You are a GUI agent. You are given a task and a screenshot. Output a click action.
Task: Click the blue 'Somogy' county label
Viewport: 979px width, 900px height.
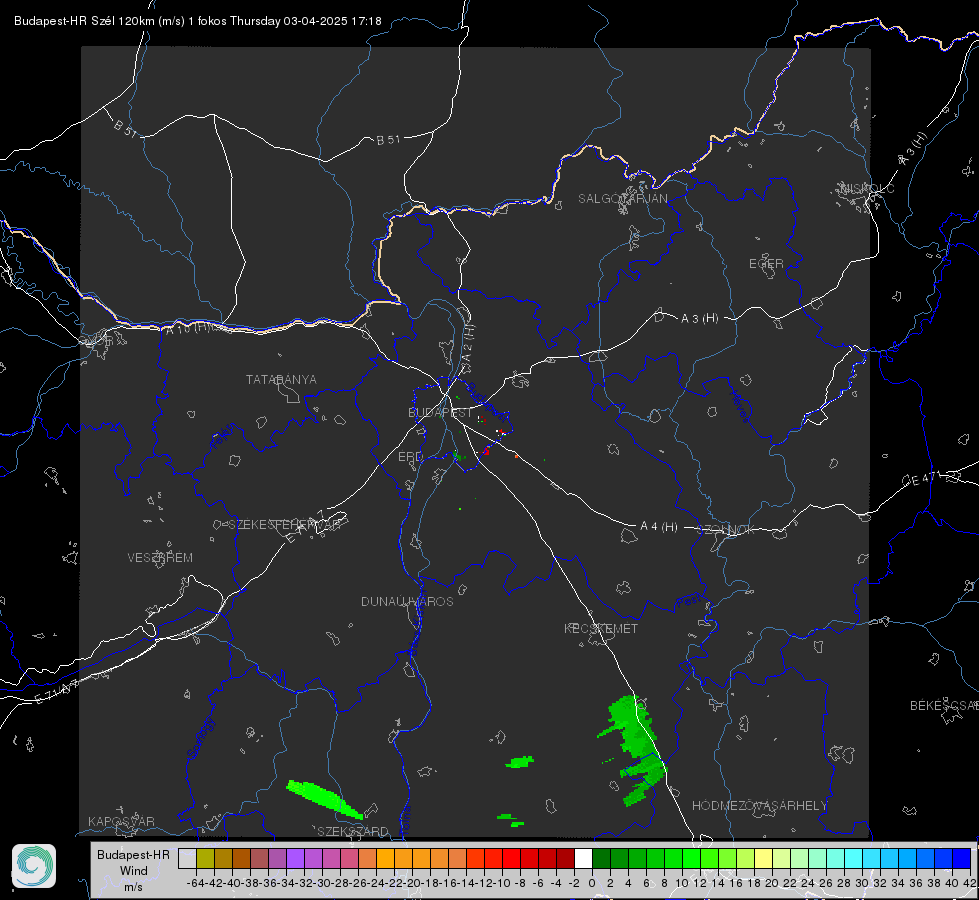point(200,738)
